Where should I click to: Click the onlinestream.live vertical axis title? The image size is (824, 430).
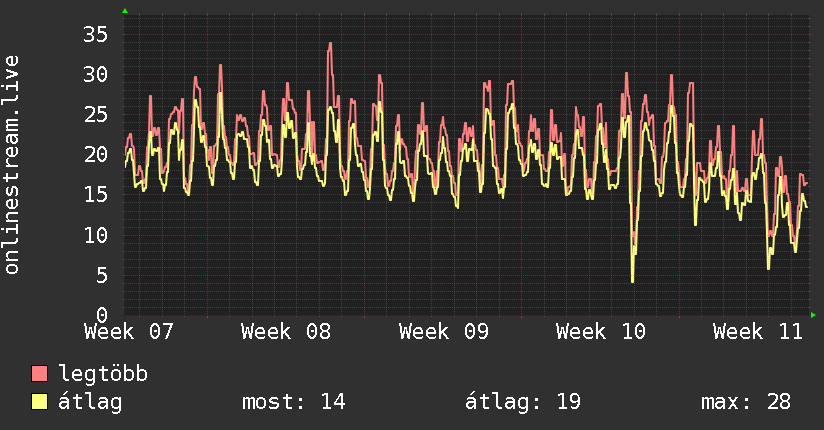pos(11,165)
